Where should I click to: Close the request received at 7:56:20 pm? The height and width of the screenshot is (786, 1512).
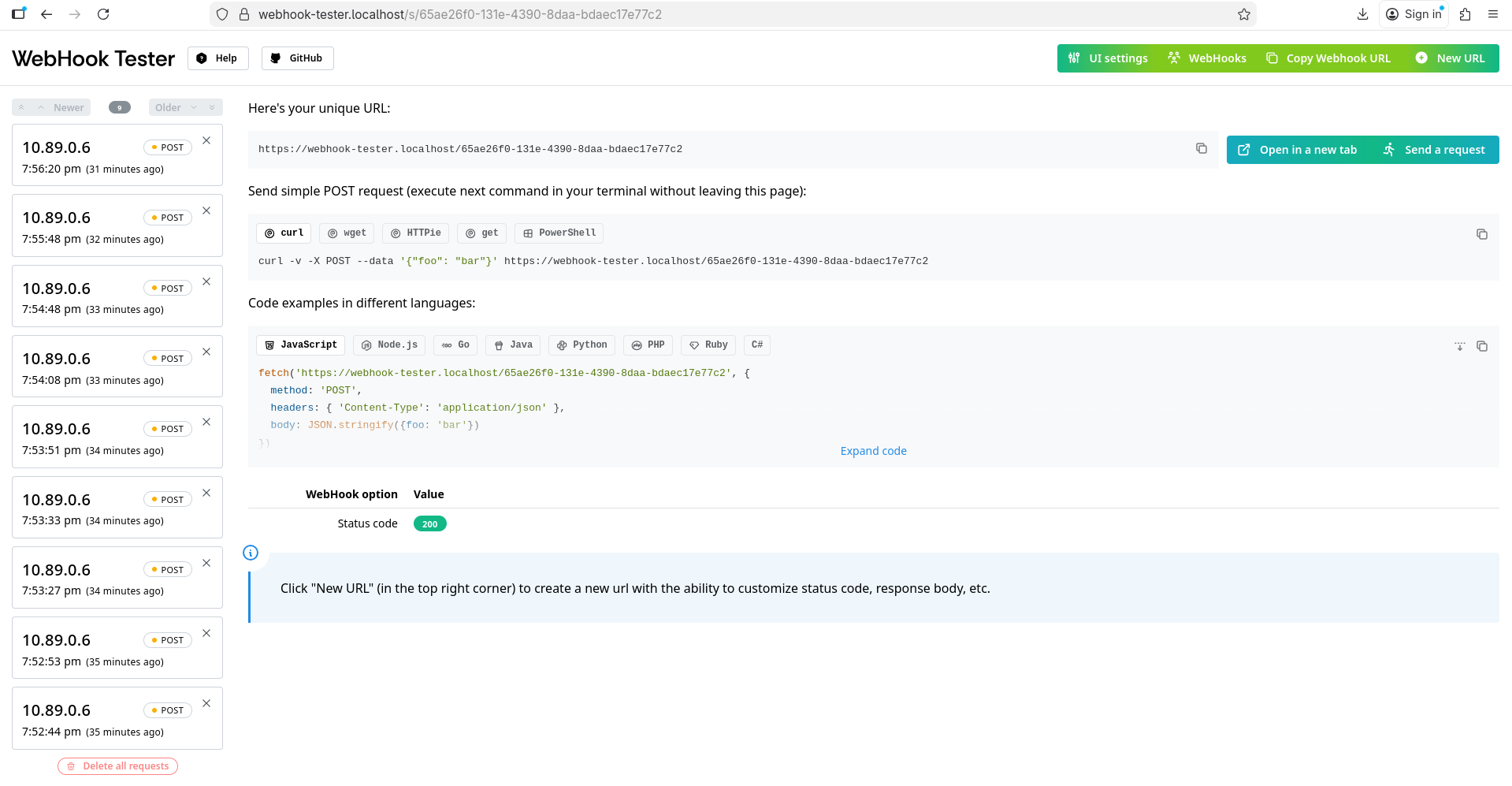[x=206, y=140]
